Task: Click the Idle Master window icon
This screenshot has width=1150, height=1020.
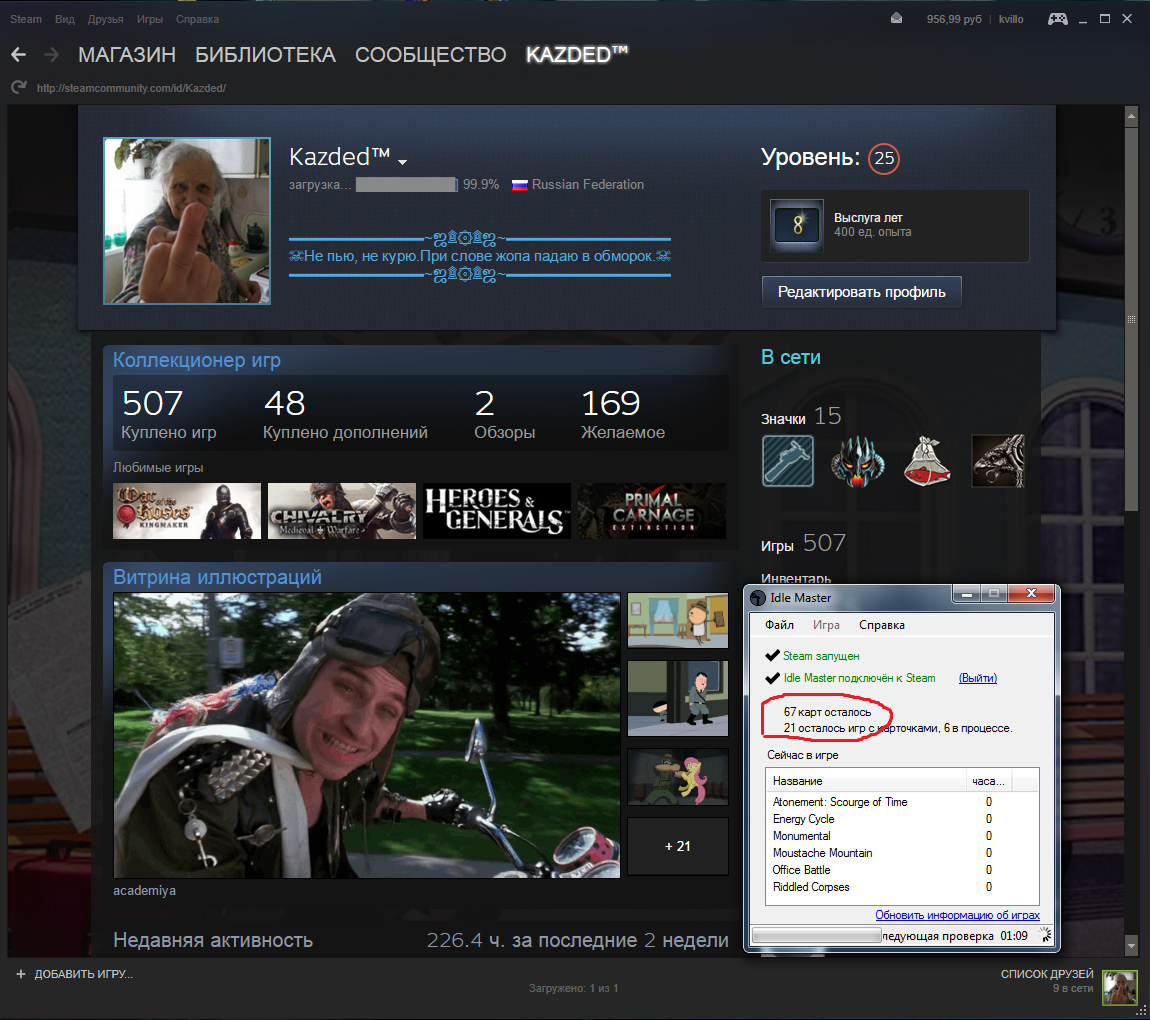Action: [758, 598]
